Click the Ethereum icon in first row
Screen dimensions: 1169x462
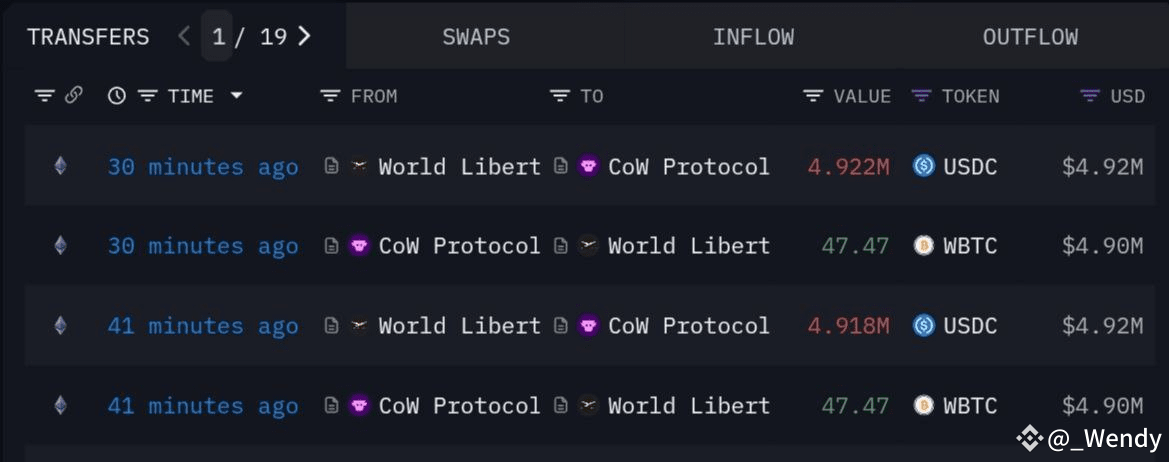pyautogui.click(x=60, y=166)
